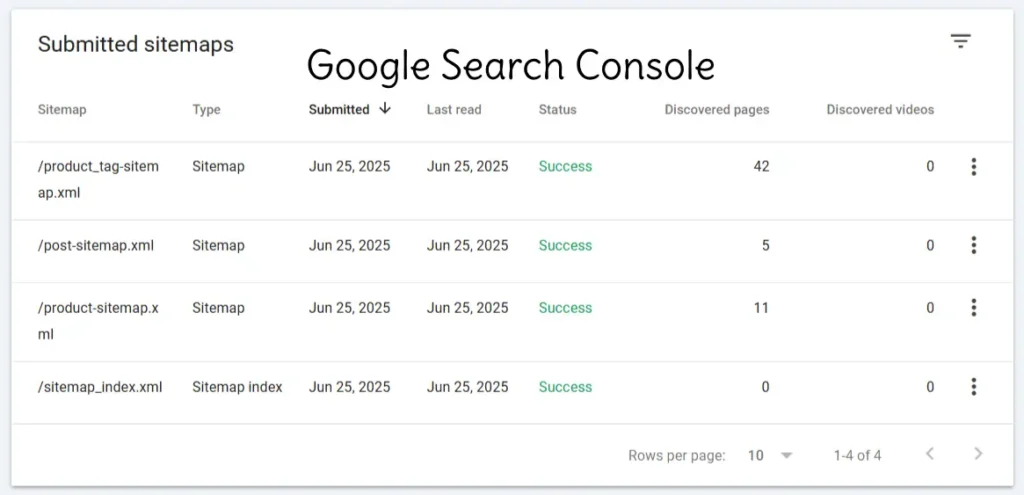This screenshot has width=1024, height=495.
Task: Click the Submitted sort arrow icon
Action: 385,109
